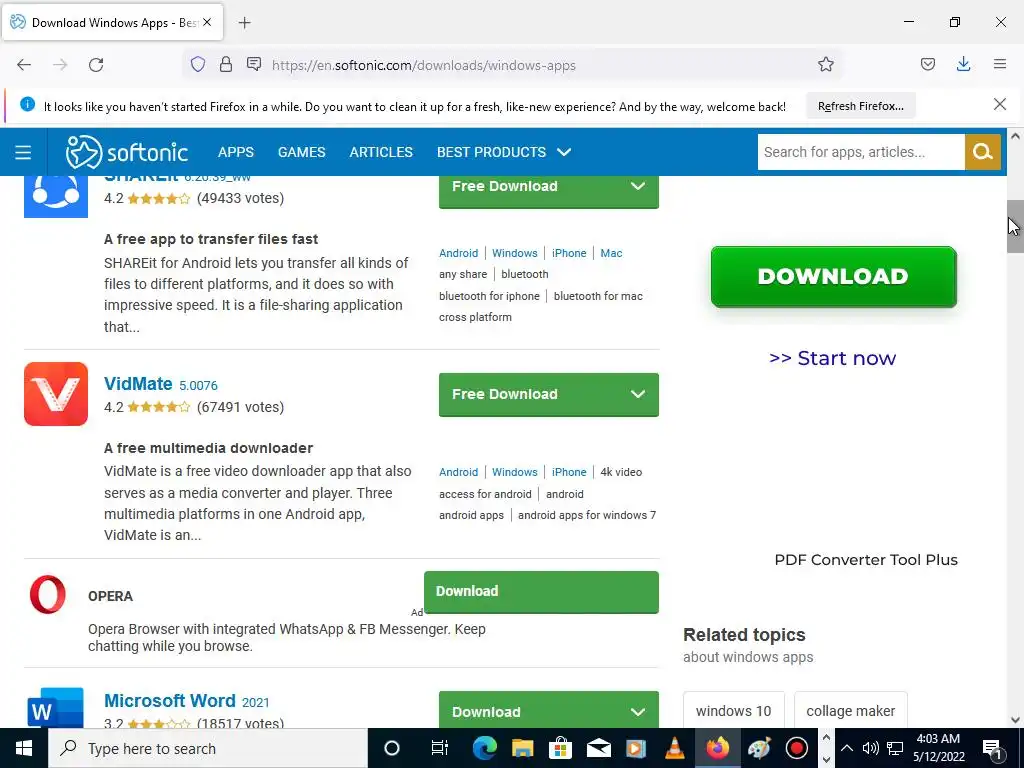Open Microsoft Edge from the taskbar
This screenshot has height=768, width=1024.
[x=485, y=748]
